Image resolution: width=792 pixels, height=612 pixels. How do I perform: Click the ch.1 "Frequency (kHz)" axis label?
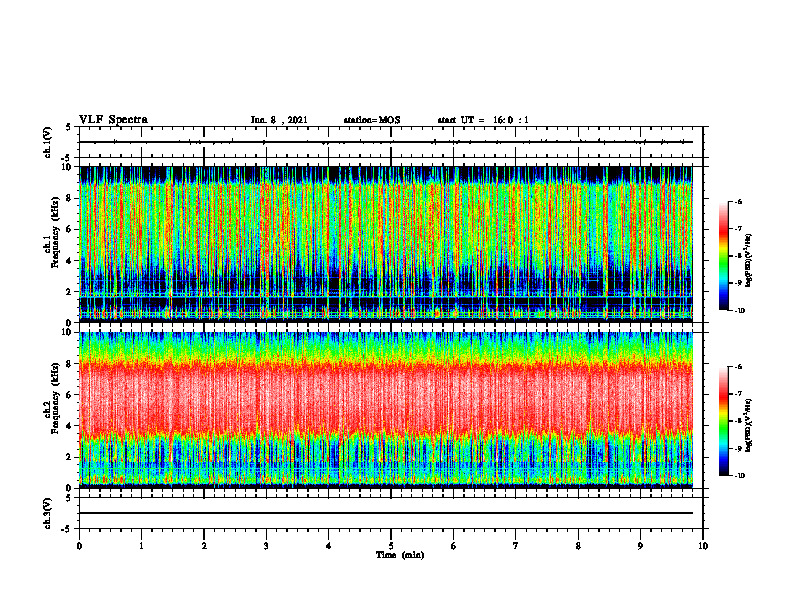tap(54, 232)
